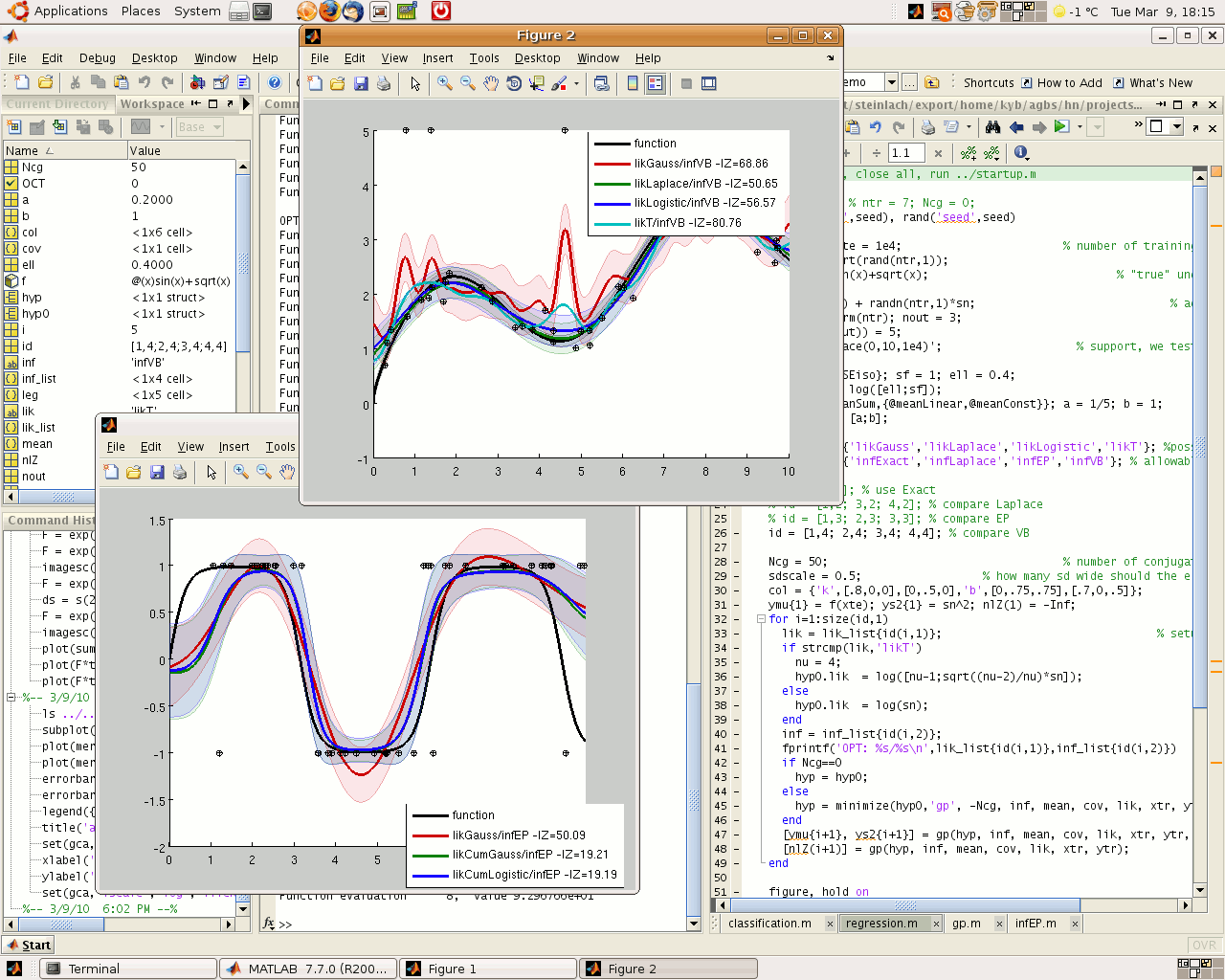1225x980 pixels.
Task: Select the Zoom In tool in Figure 2
Action: click(x=445, y=83)
